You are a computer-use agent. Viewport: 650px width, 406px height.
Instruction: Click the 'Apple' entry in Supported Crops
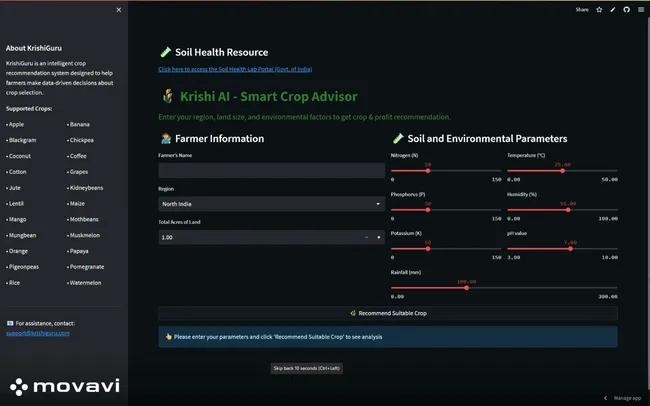16,124
